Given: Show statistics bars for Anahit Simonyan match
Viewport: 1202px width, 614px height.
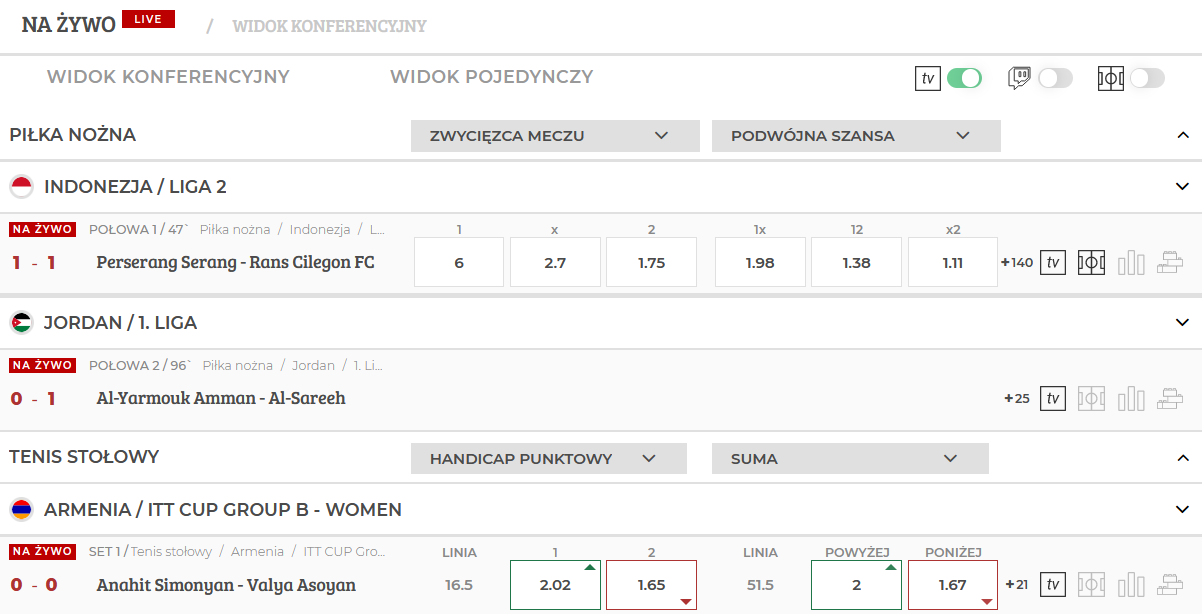Looking at the screenshot, I should point(1131,585).
